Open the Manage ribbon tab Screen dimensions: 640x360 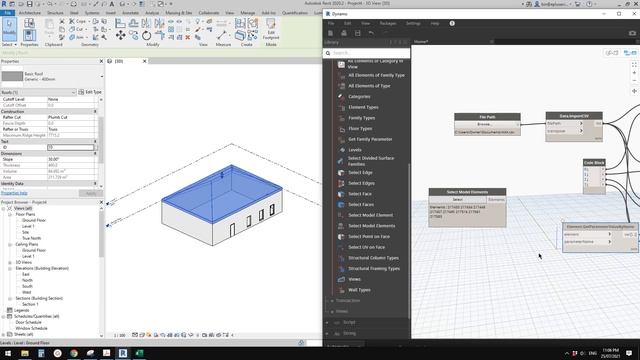pos(247,13)
